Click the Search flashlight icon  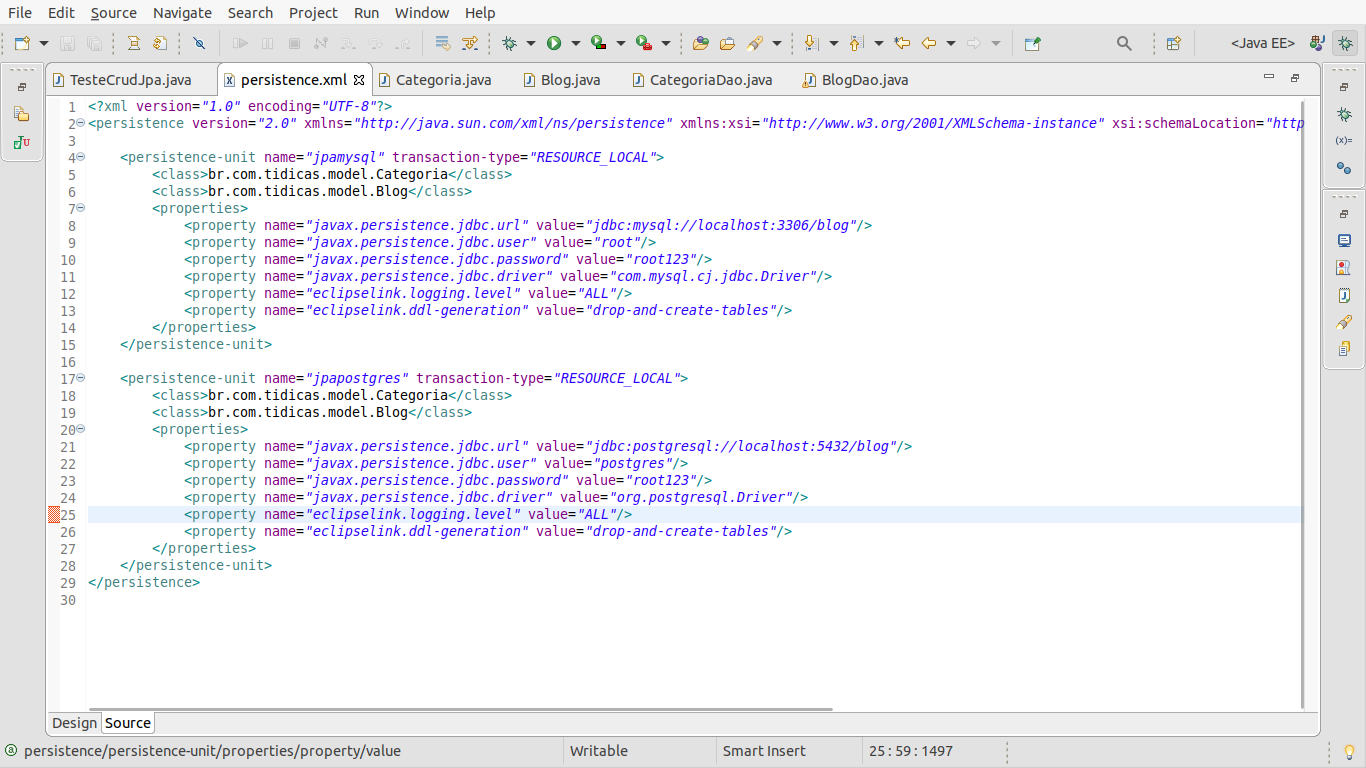pyautogui.click(x=755, y=43)
